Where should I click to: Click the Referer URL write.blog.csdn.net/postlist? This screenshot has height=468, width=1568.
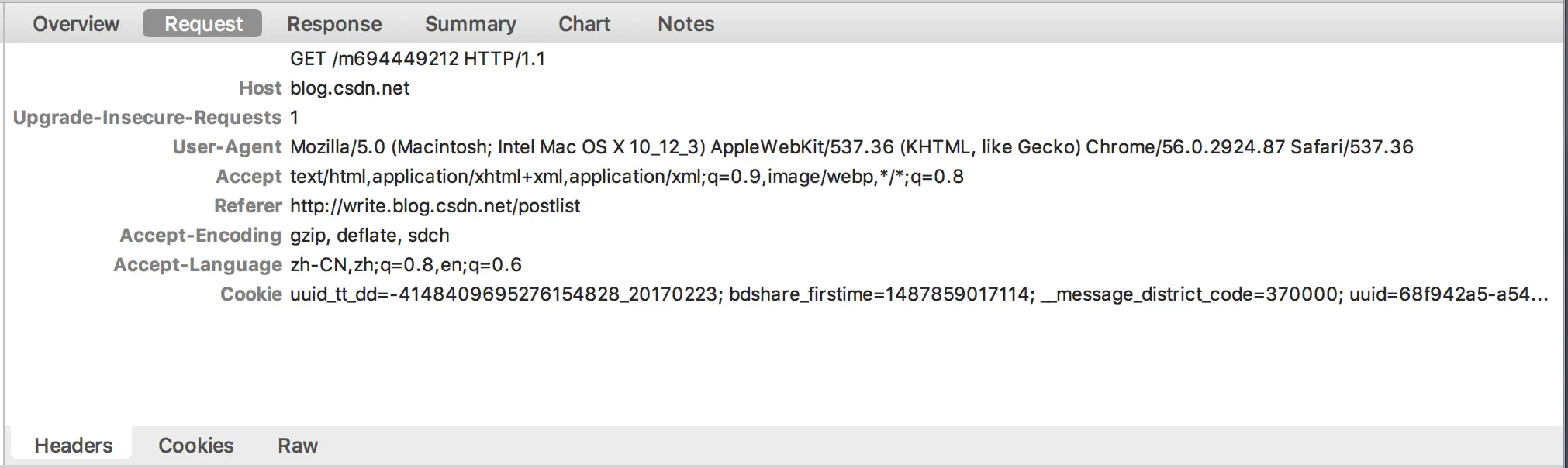coord(435,206)
